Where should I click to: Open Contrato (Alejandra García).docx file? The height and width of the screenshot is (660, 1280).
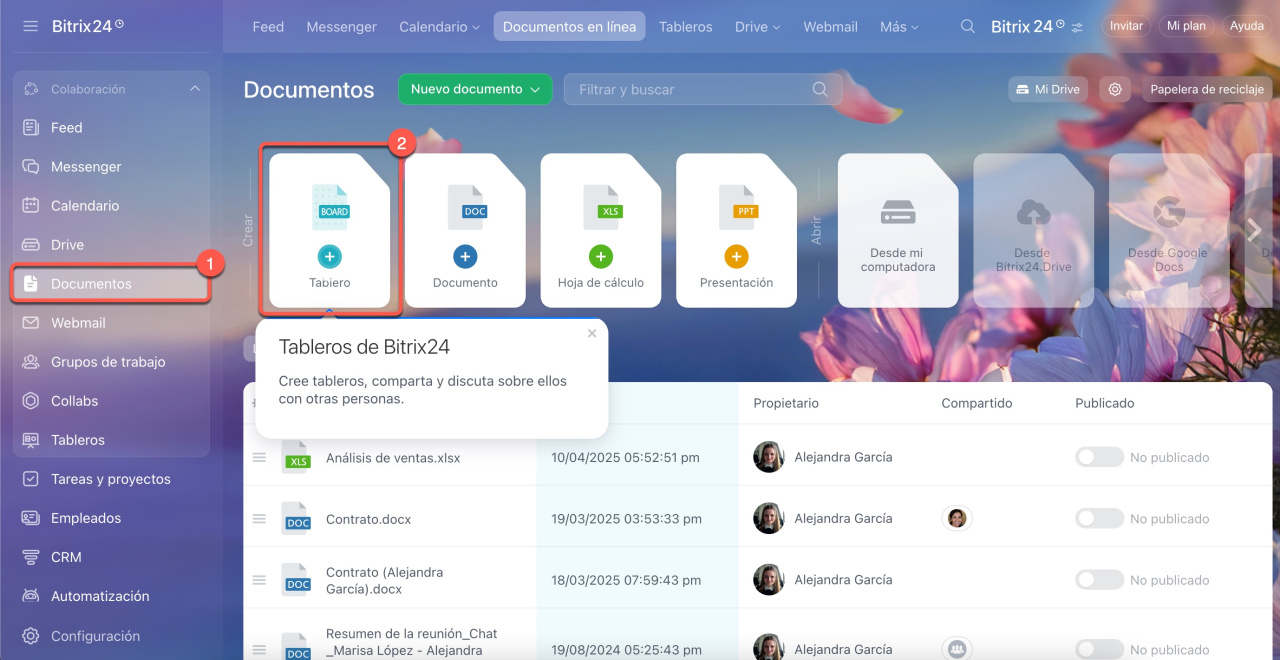click(384, 581)
